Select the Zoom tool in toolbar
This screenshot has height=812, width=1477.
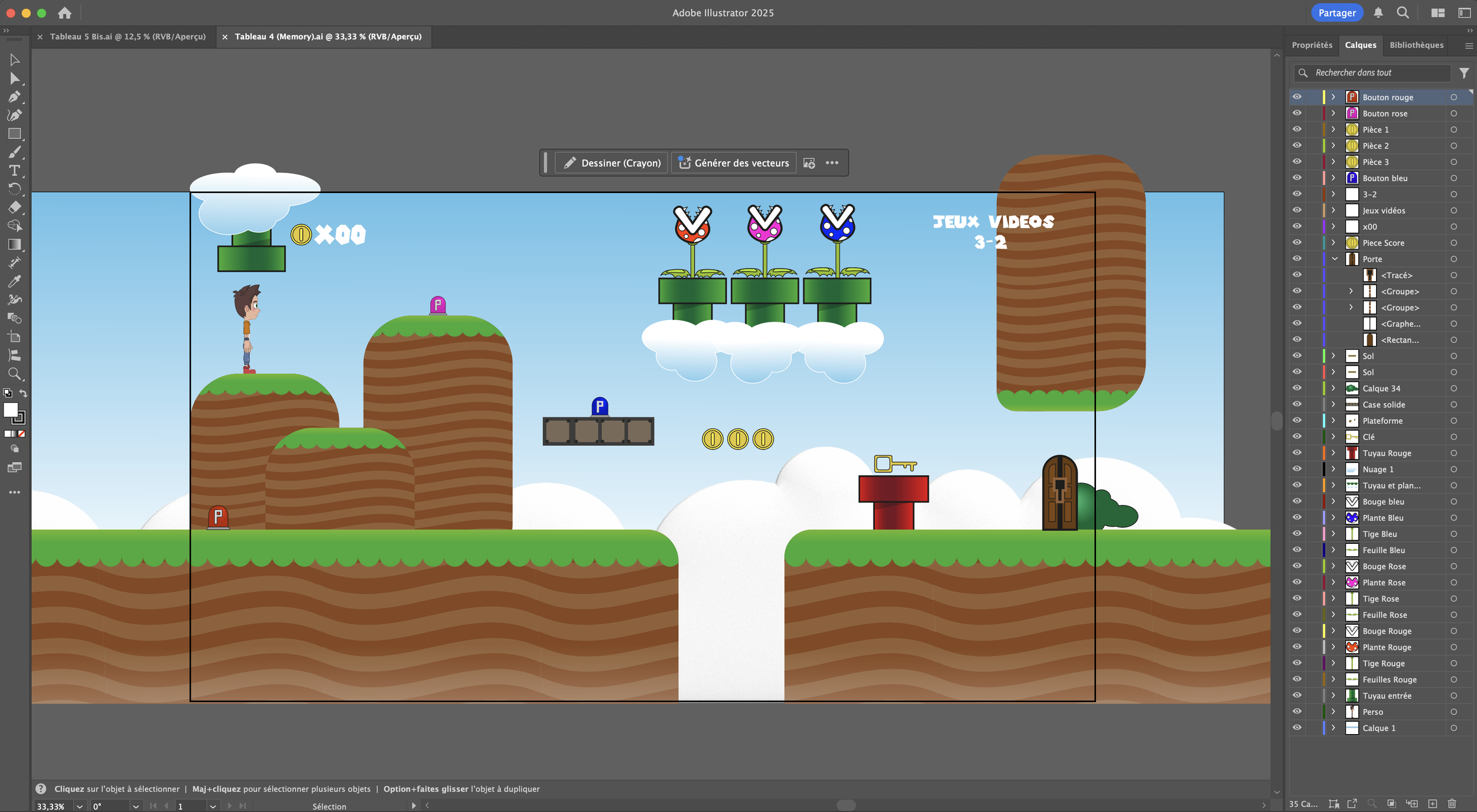15,374
